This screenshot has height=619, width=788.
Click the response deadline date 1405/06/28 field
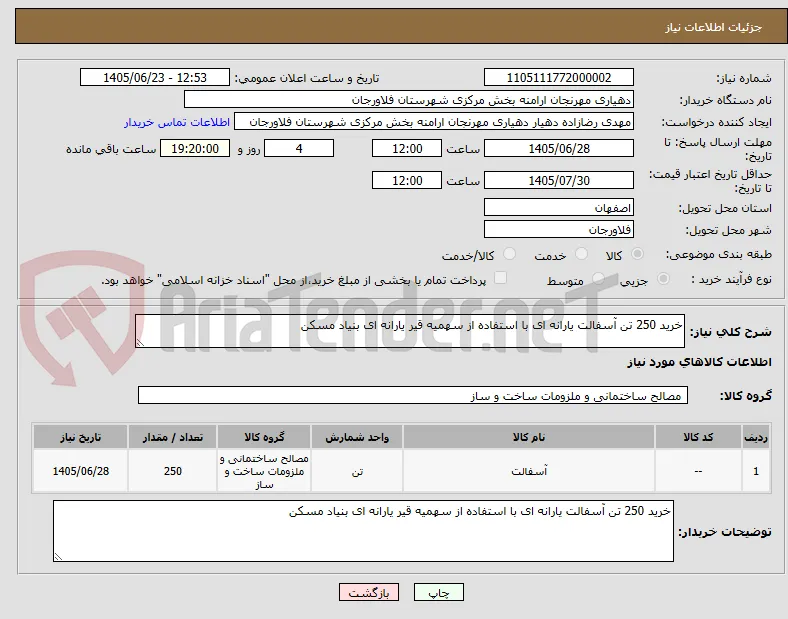[x=558, y=148]
